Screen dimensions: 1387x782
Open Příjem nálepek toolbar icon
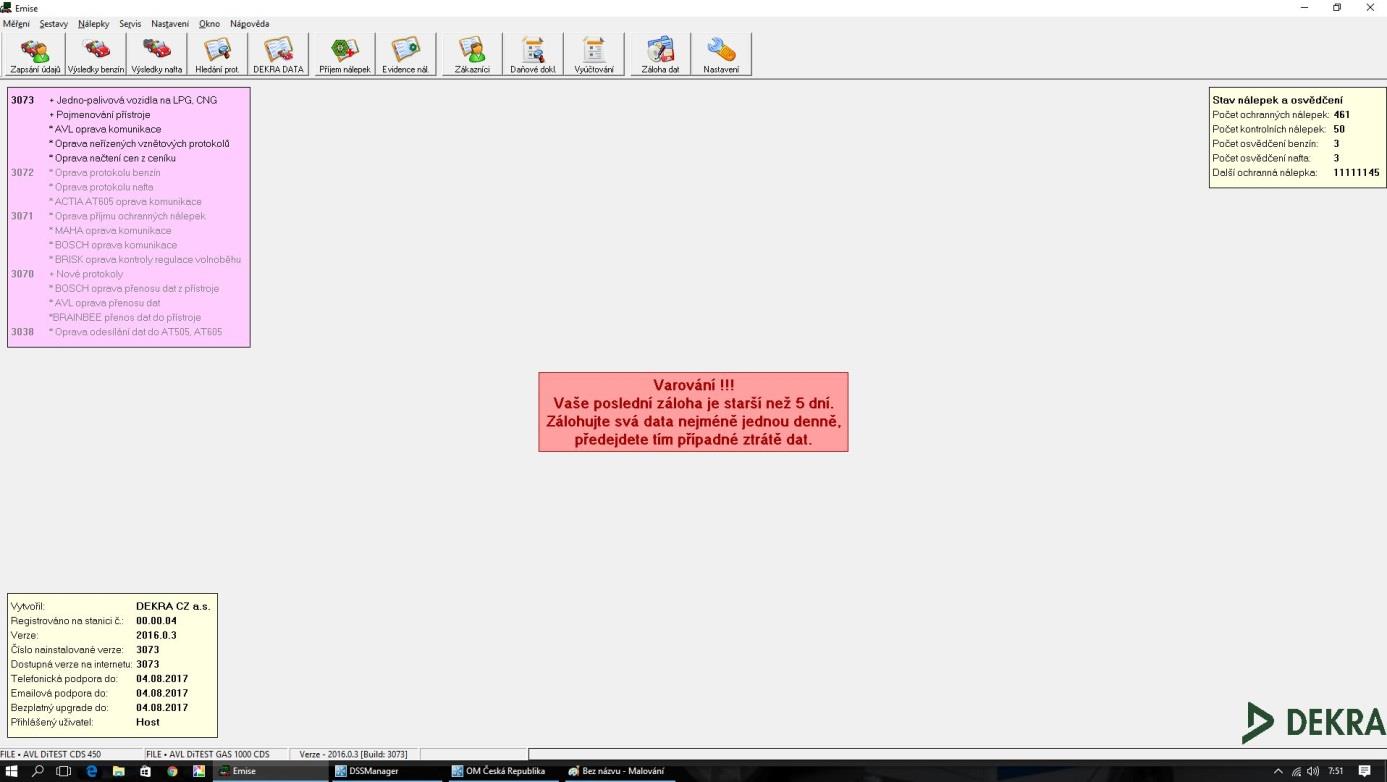[345, 55]
